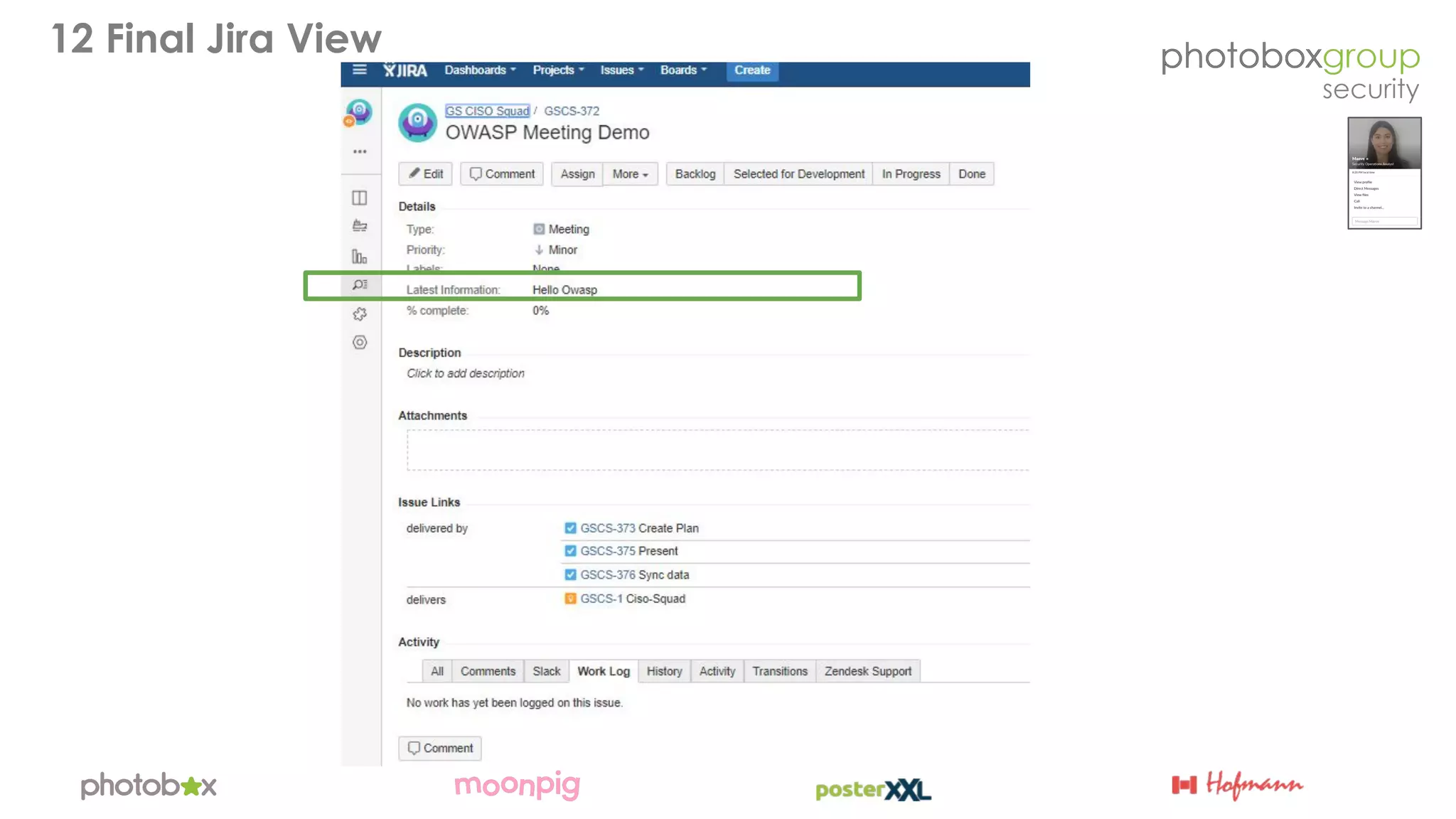Click the Hello Owasp field value
The height and width of the screenshot is (819, 1456).
coord(565,290)
